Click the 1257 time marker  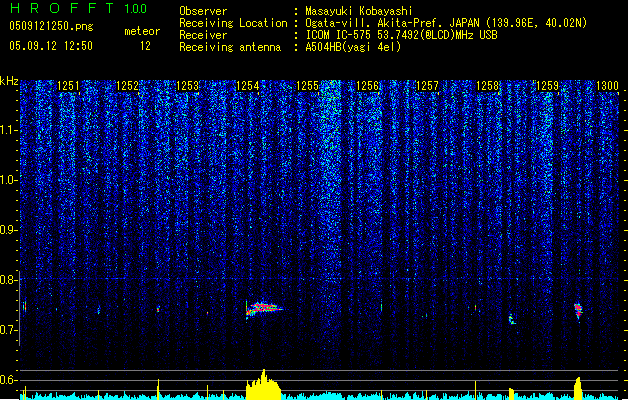(427, 86)
